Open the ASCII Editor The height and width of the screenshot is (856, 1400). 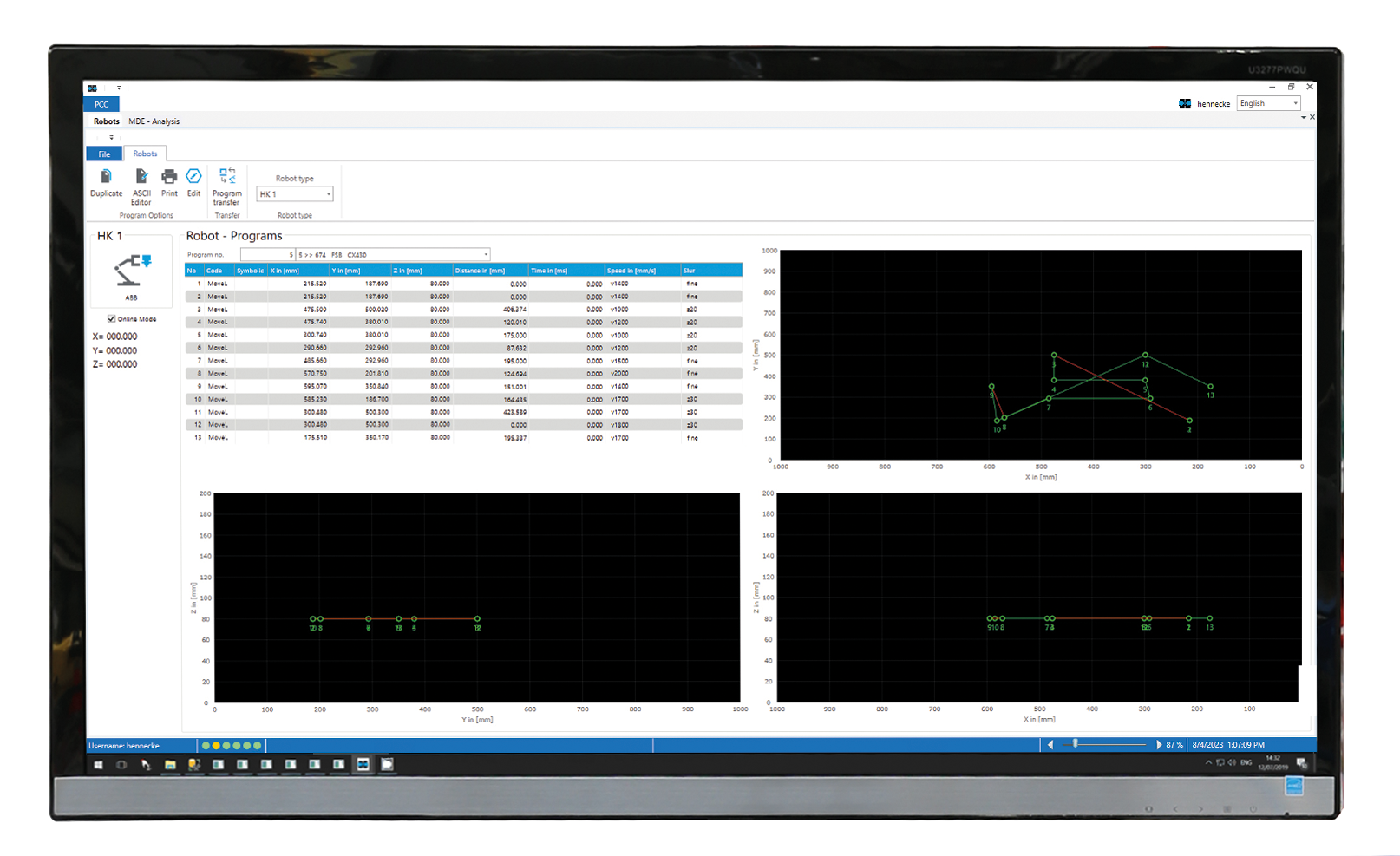pos(141,177)
